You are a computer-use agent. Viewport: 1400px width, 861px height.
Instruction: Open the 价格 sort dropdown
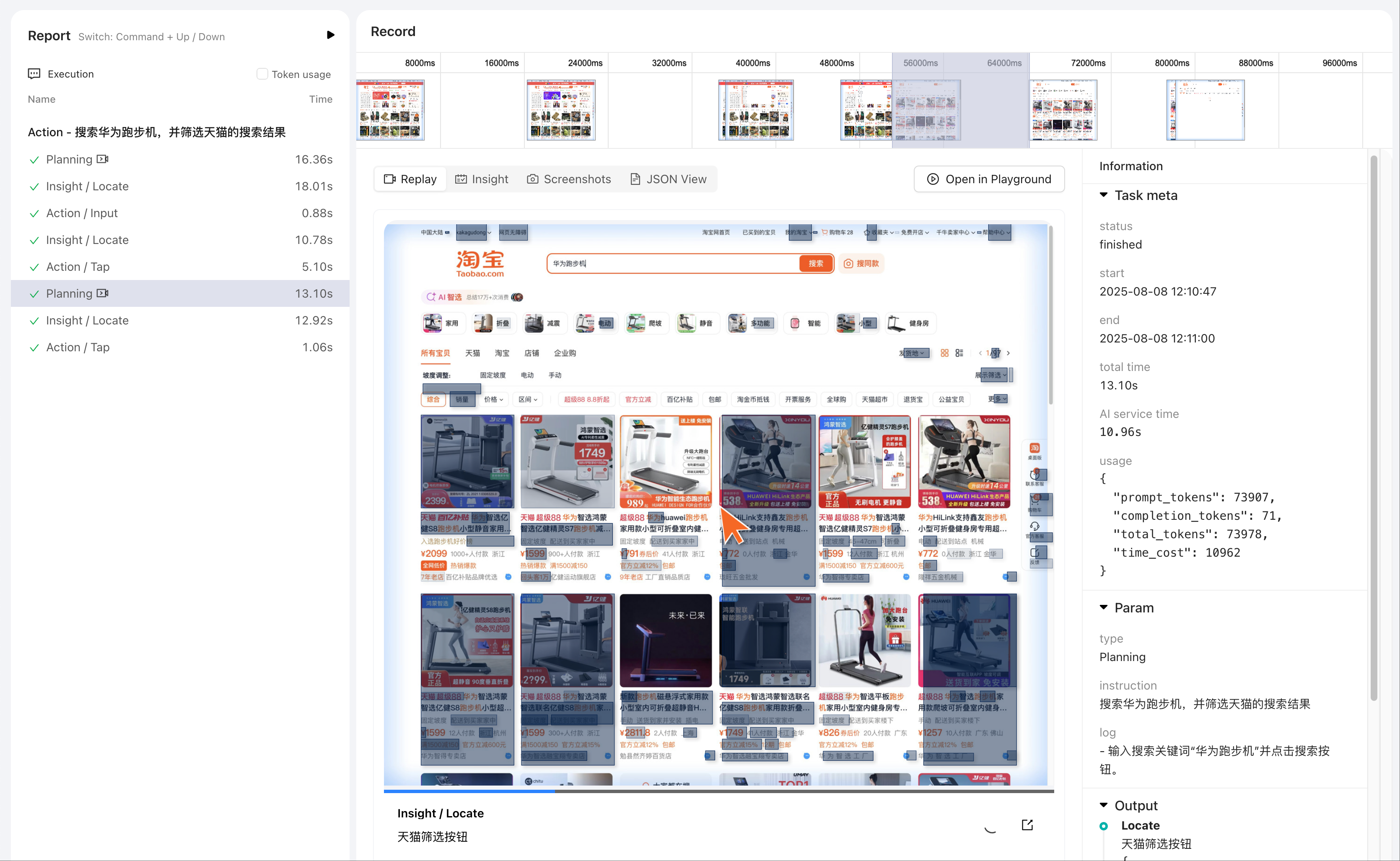click(x=493, y=399)
